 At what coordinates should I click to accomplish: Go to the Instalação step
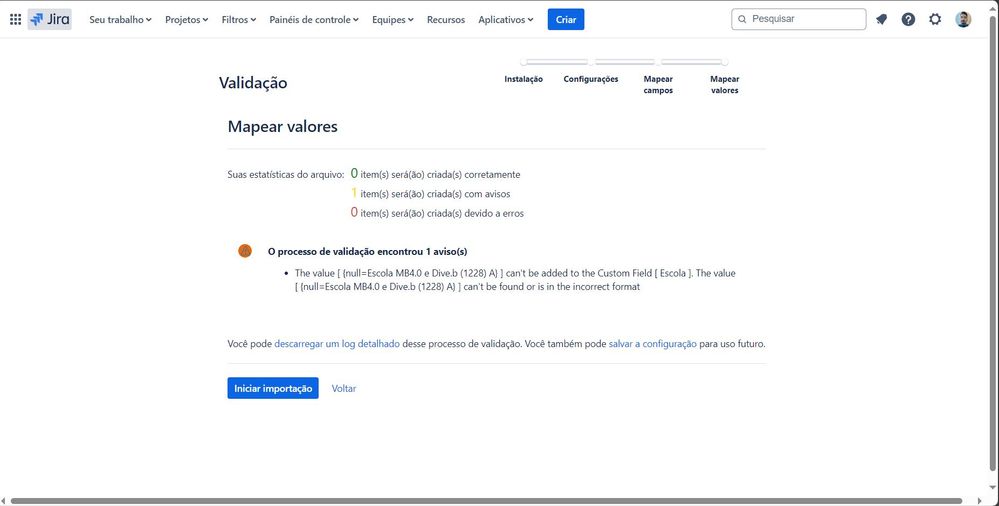[x=524, y=79]
